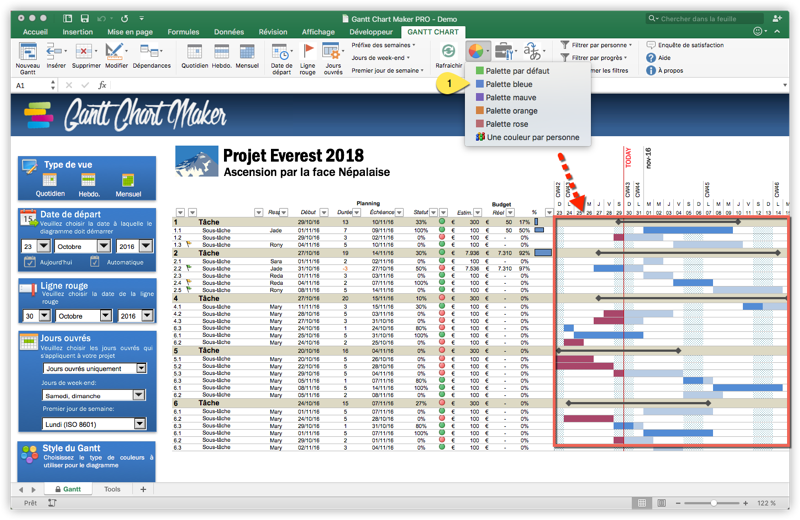Open the Date de départ day dropdown
Viewport: 800px width, 520px height.
point(44,246)
